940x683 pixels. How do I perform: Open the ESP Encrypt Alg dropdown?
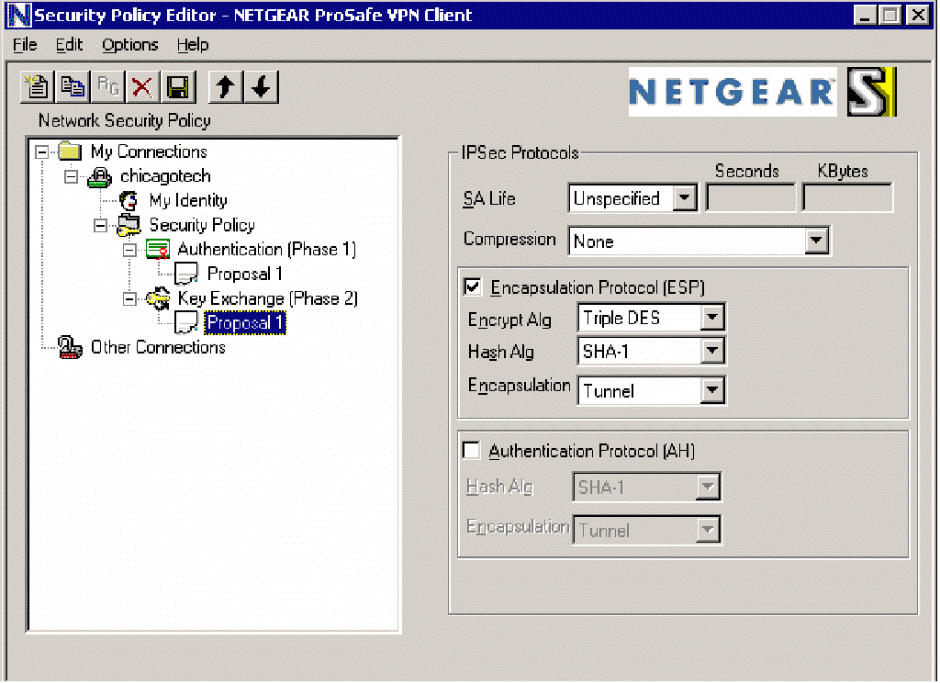(712, 317)
